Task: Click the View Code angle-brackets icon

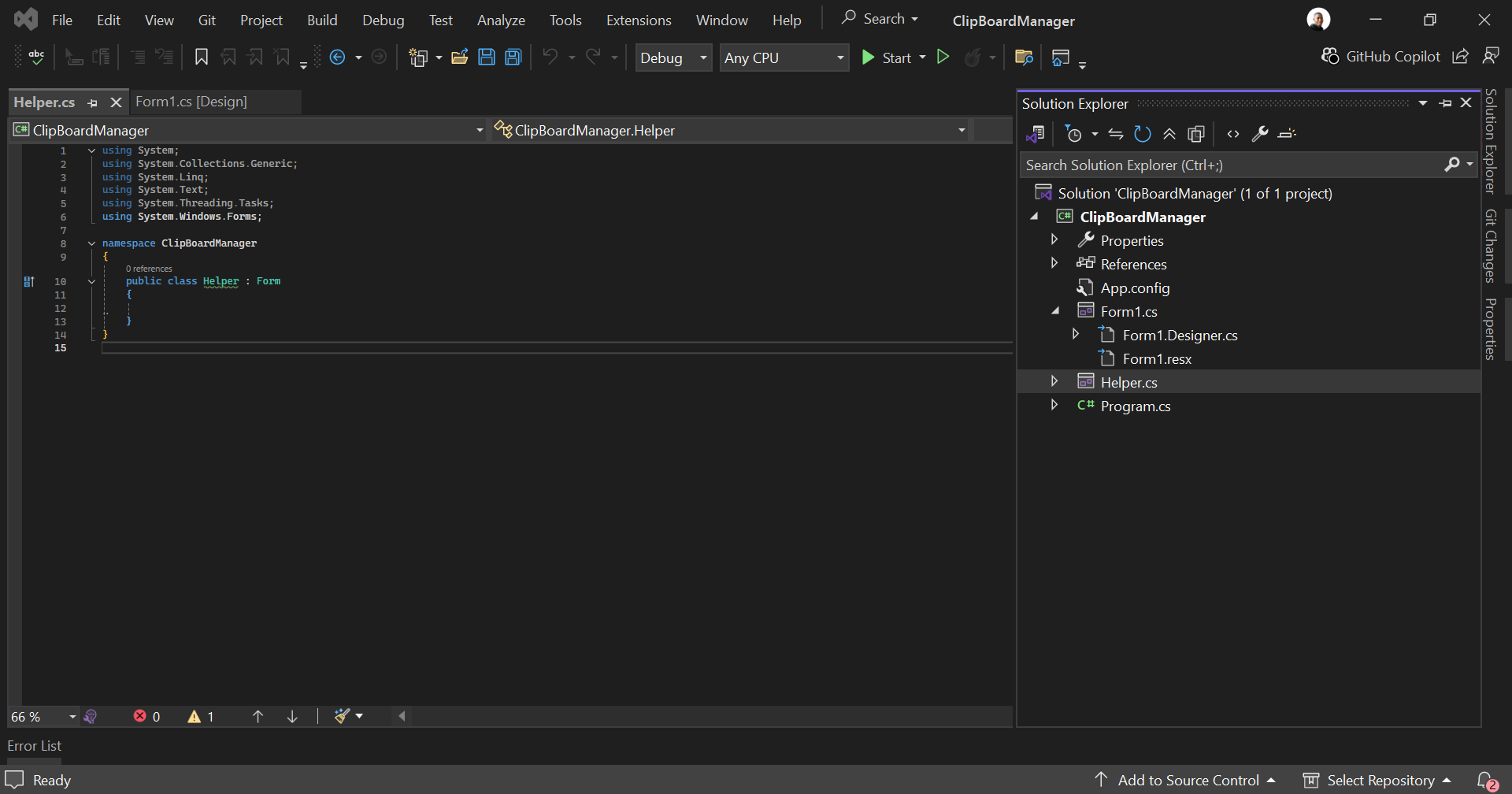Action: point(1233,134)
